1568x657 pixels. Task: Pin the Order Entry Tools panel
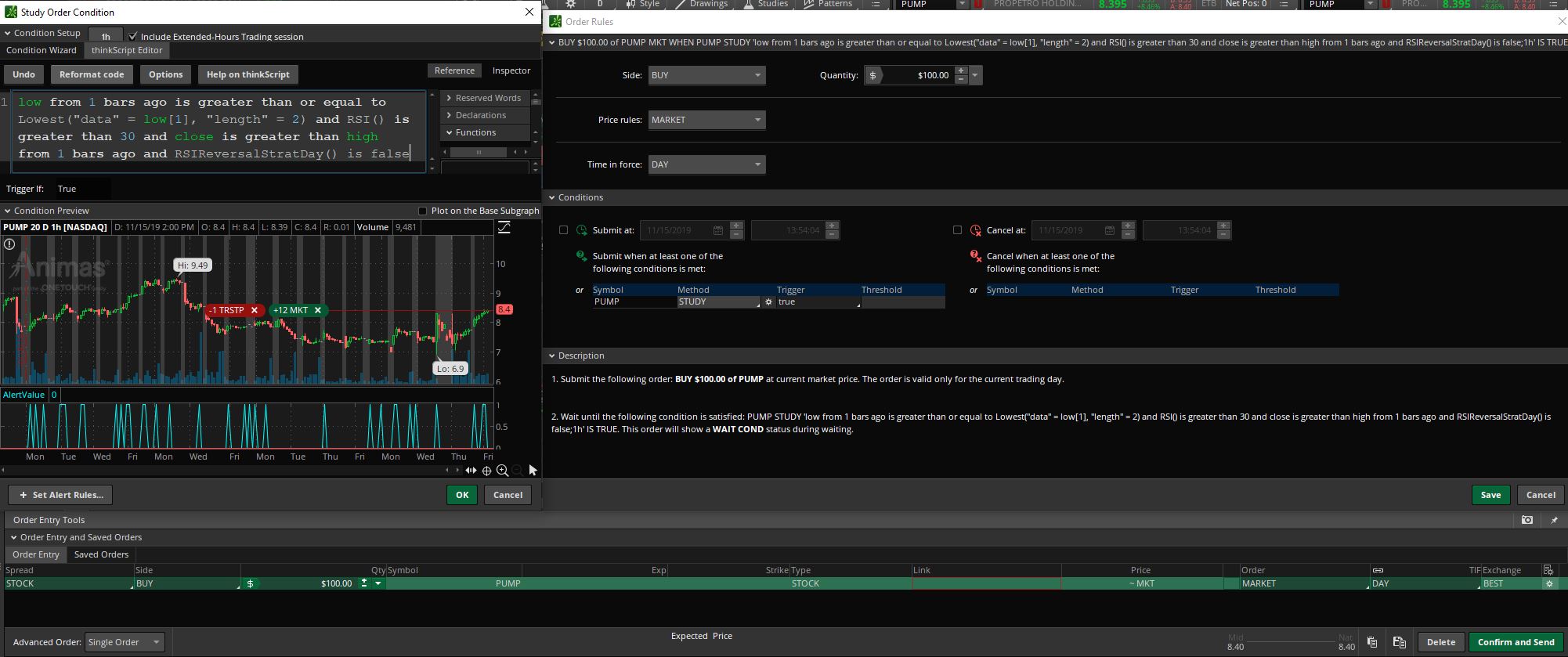point(1554,520)
